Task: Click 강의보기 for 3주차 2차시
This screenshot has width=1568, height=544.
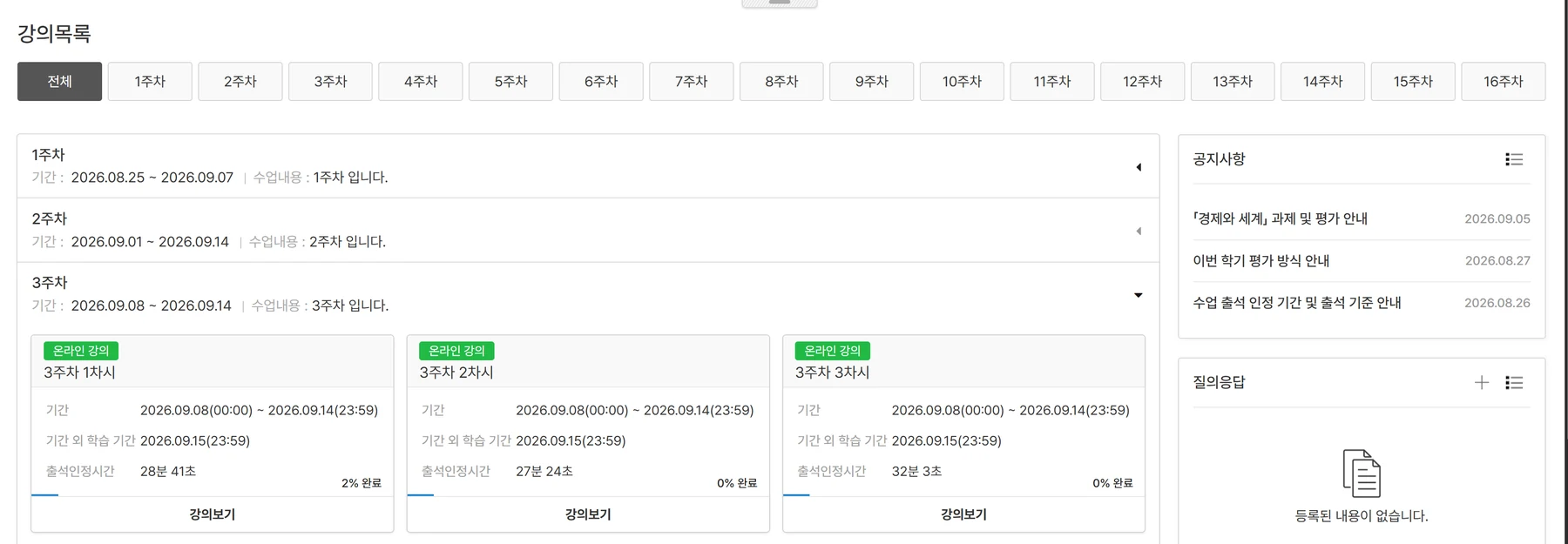Action: (588, 514)
